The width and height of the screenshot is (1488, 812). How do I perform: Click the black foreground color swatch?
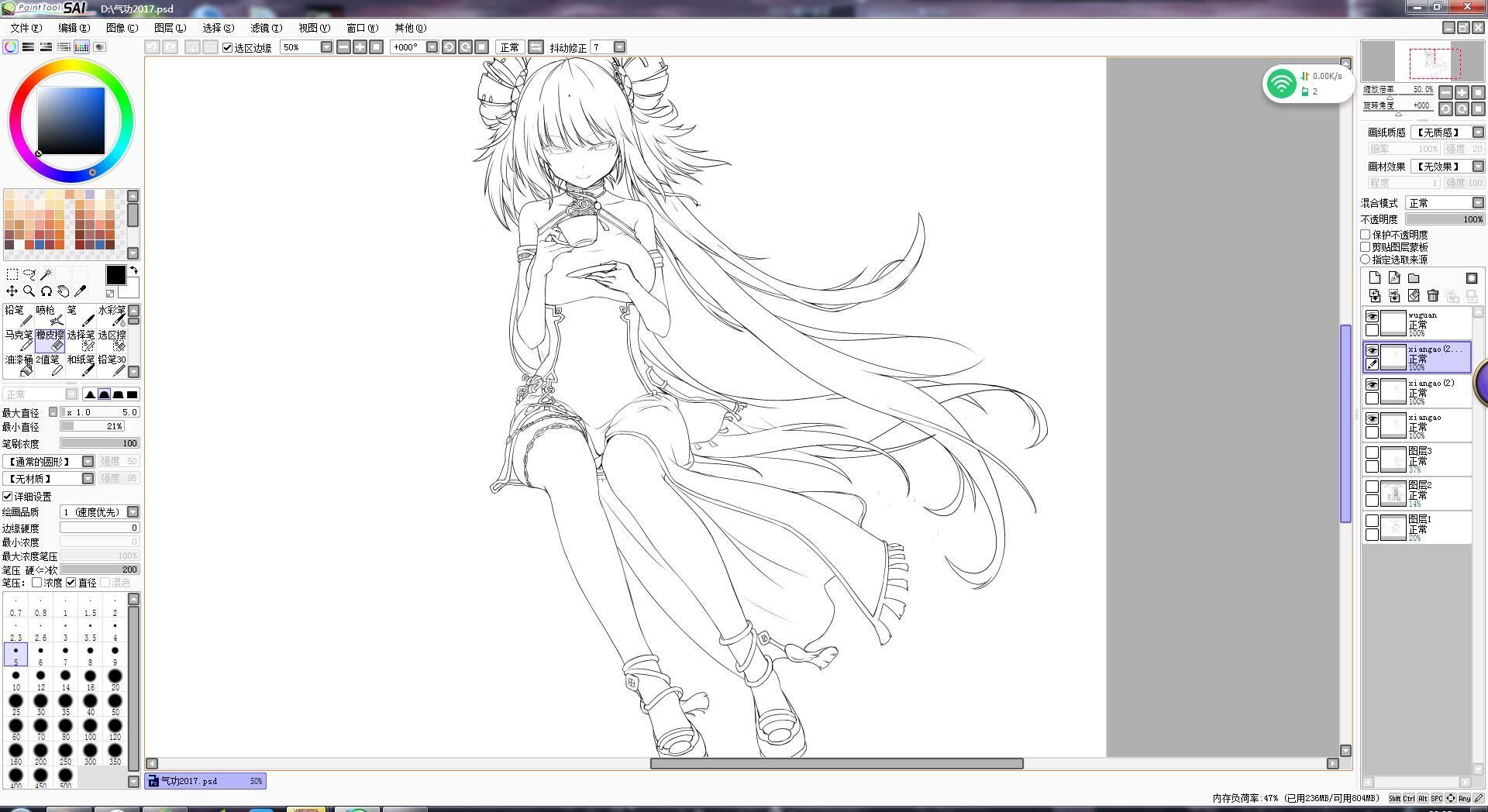point(115,275)
